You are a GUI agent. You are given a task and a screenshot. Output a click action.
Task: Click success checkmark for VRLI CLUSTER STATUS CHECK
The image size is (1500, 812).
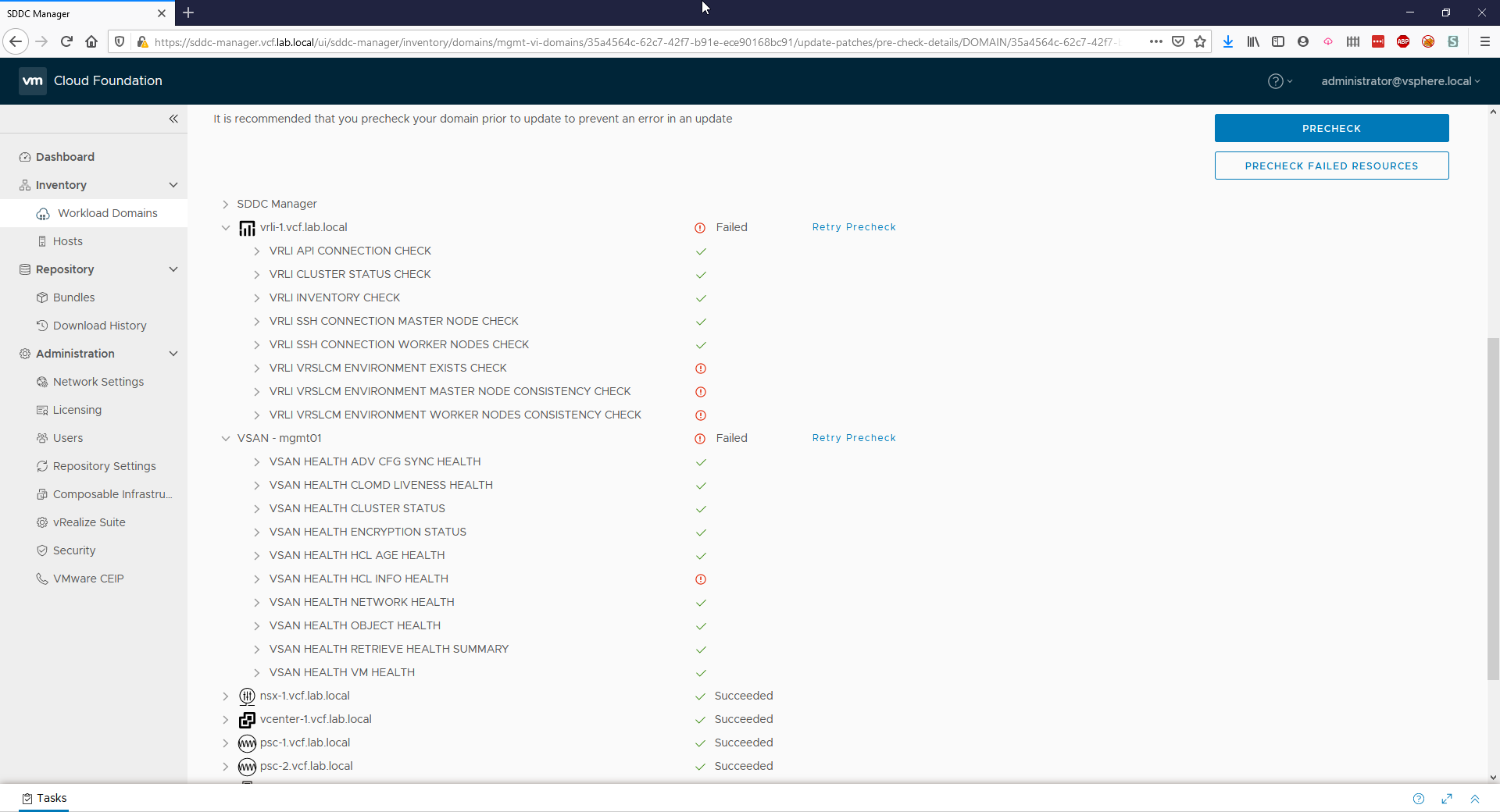point(701,275)
